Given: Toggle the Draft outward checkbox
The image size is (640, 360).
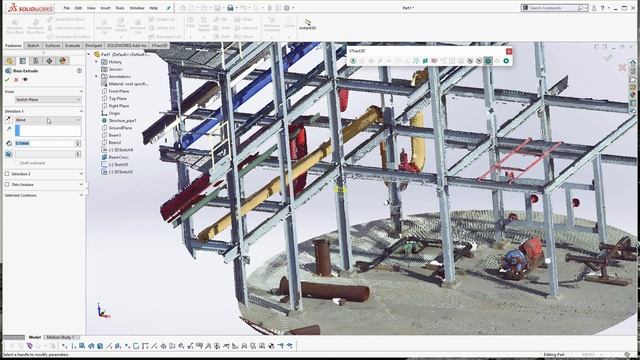Looking at the screenshot, I should tap(17, 163).
